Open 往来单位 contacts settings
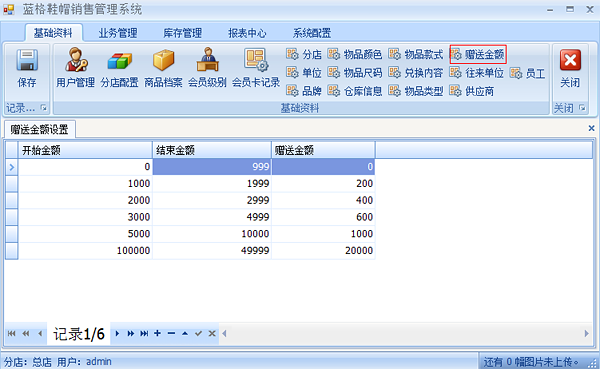The height and width of the screenshot is (369, 600). click(476, 73)
